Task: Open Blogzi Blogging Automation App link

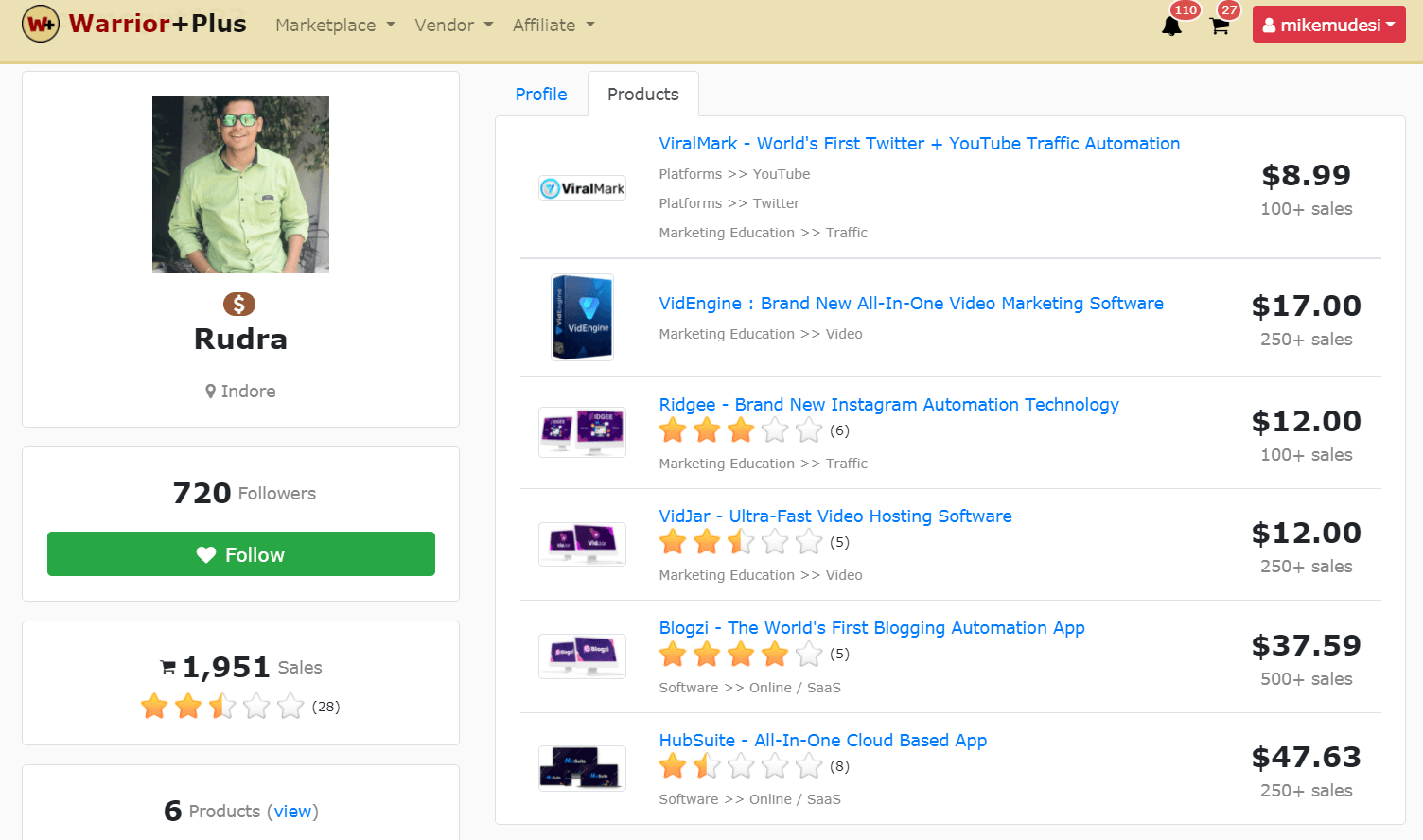Action: click(872, 628)
